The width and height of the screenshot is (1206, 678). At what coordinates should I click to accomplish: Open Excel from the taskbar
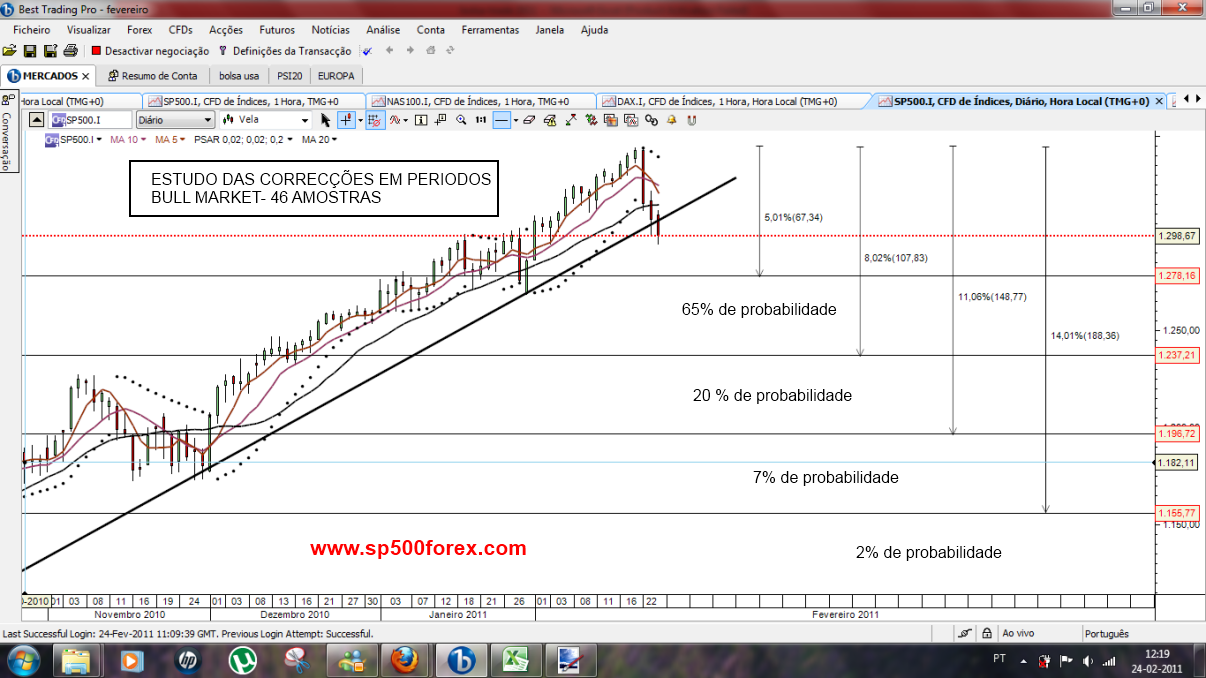coord(515,660)
